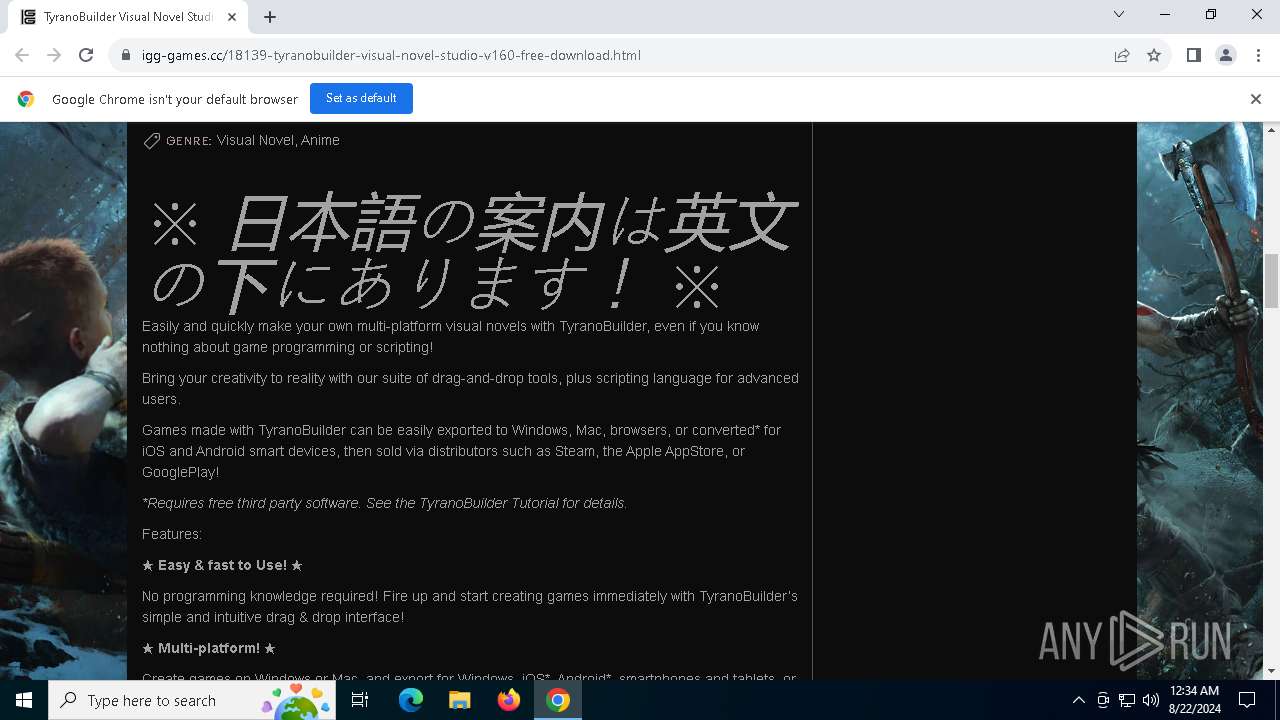Screen dimensions: 1280x720
Task: Click the Visual Novel genre link
Action: click(255, 140)
